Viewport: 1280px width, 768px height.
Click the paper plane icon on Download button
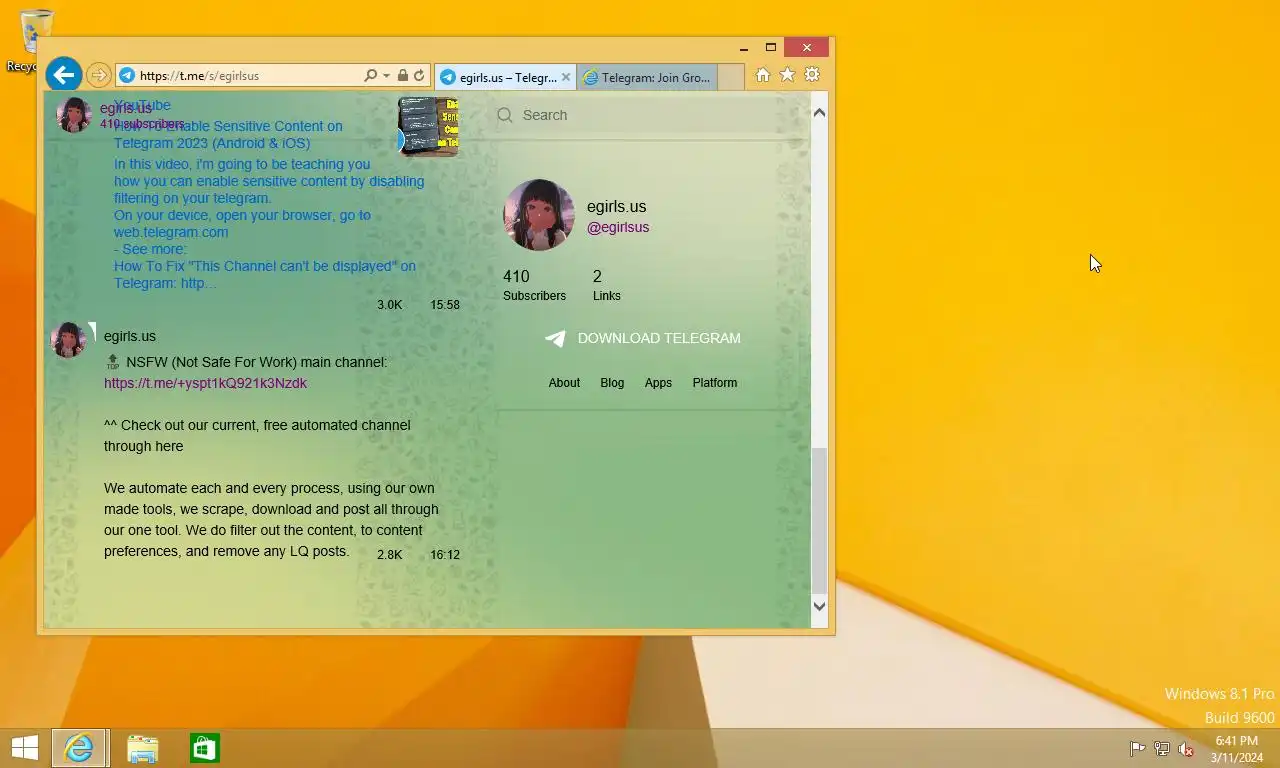click(555, 338)
